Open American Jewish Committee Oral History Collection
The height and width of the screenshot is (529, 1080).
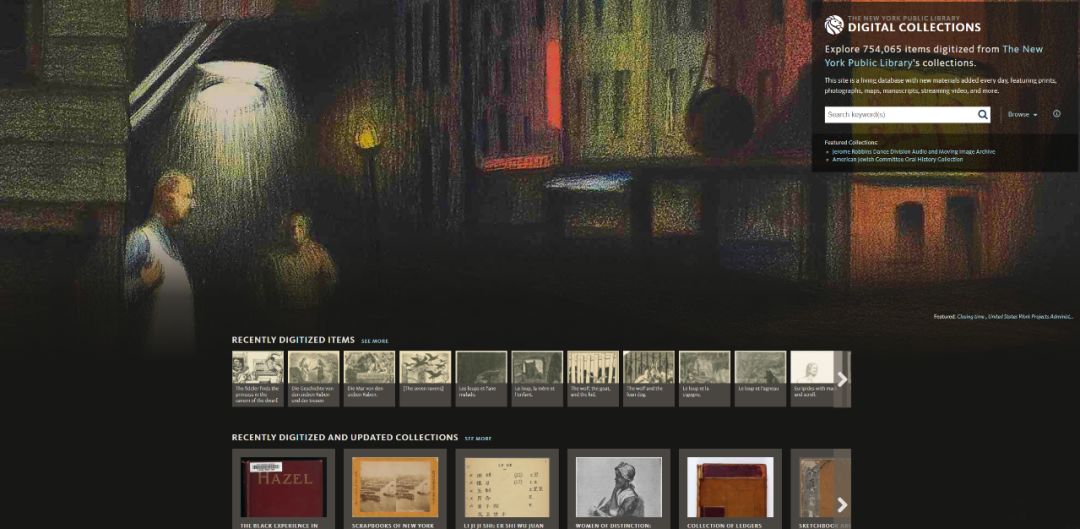pos(897,159)
